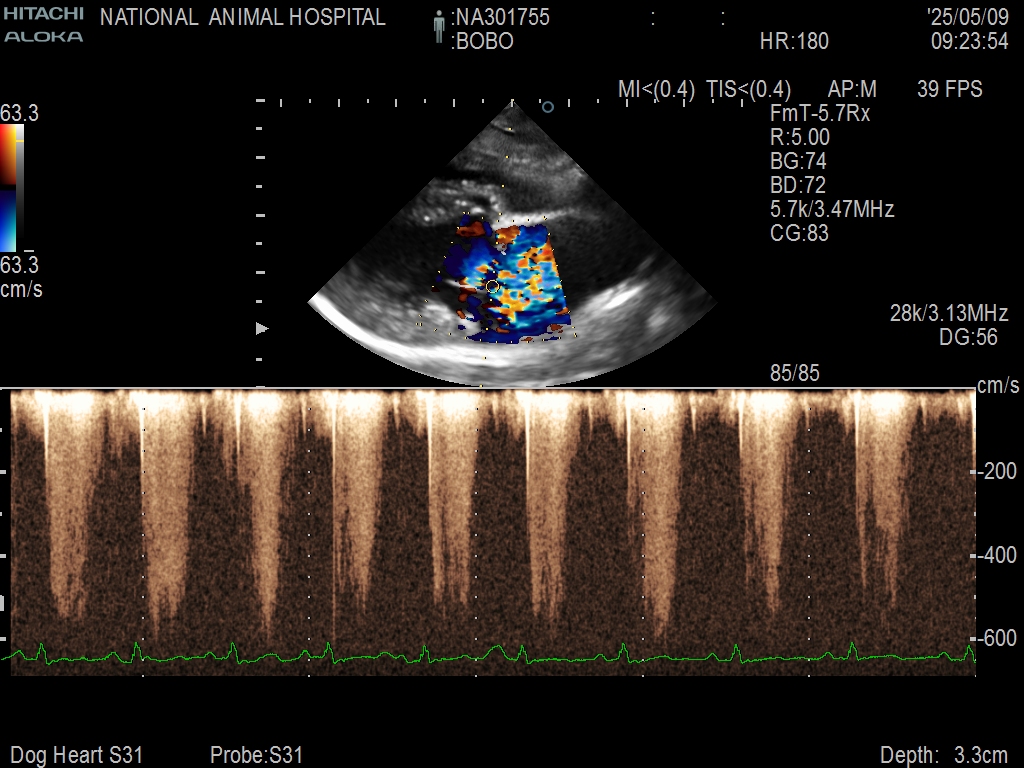1024x768 pixels.
Task: Click the focus position triangle marker
Action: (263, 328)
